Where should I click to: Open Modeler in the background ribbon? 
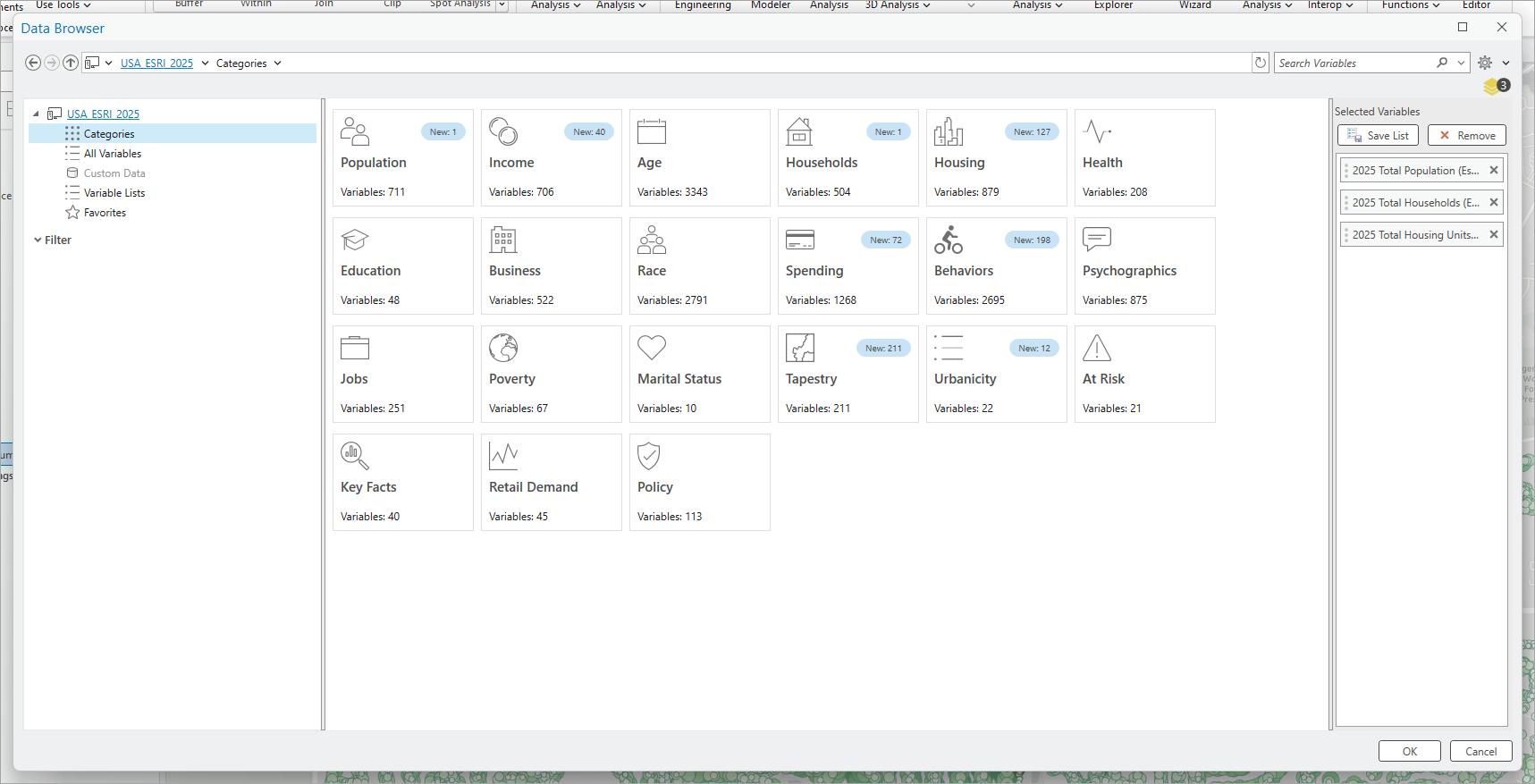coord(771,5)
